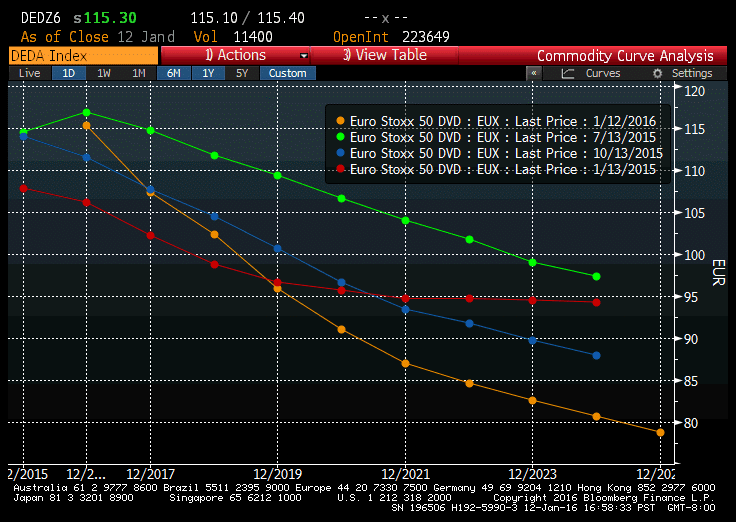Click the 12/2021 x-axis label
Screen dimensions: 736x522
[406, 474]
